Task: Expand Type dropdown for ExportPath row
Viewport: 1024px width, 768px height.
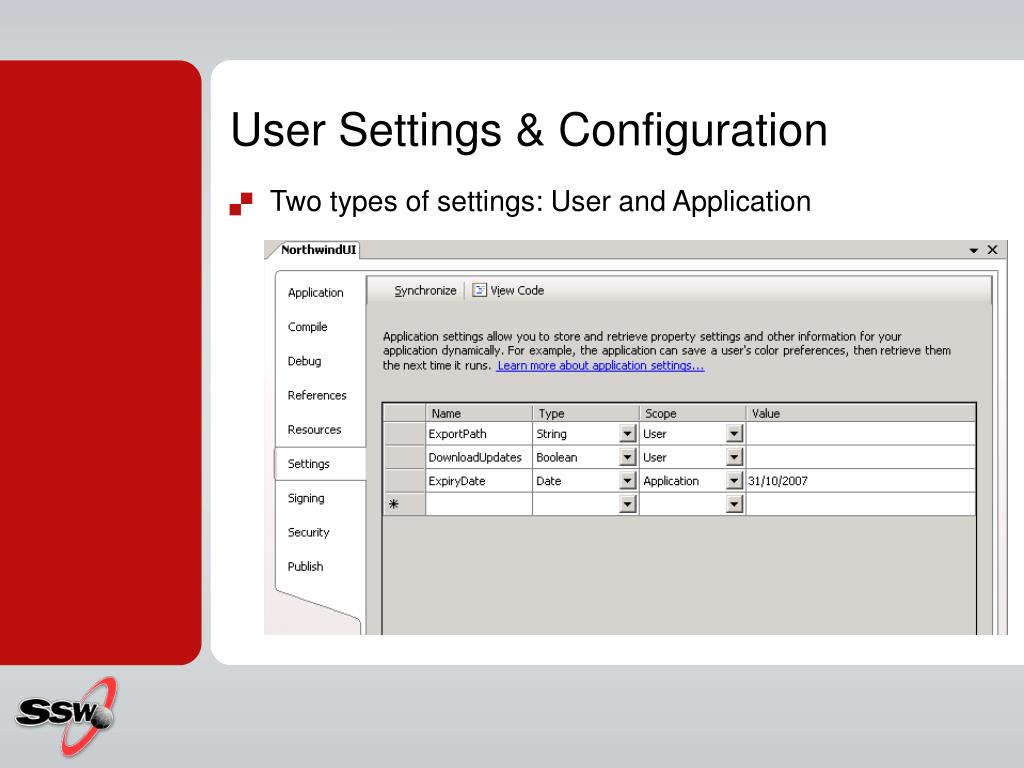Action: 628,434
